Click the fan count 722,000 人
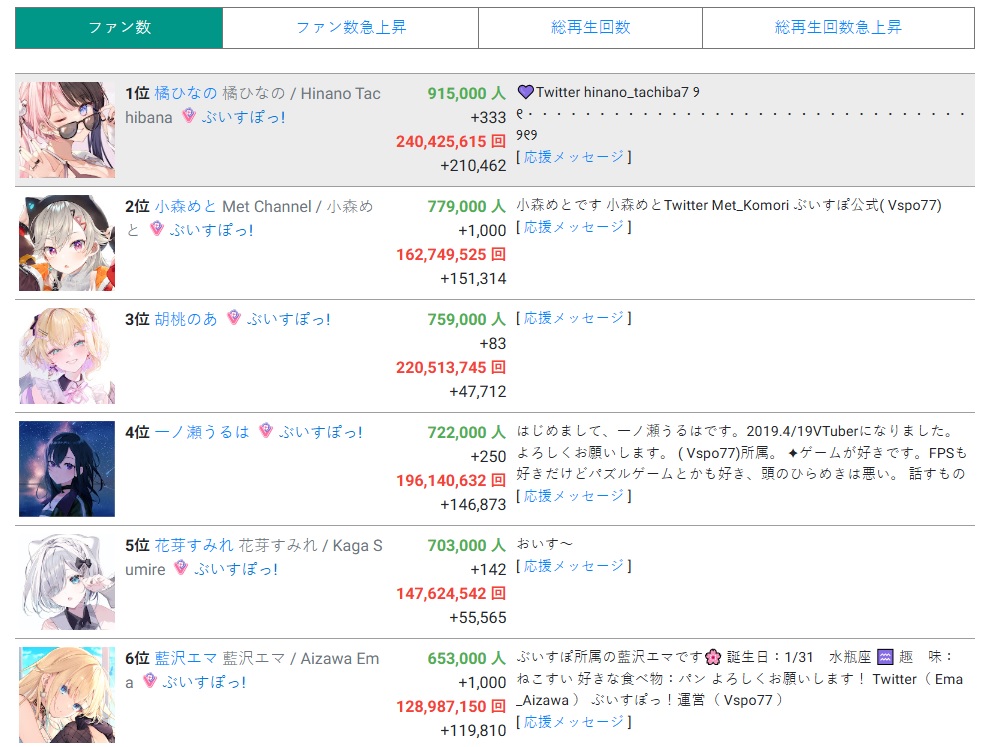 click(x=466, y=432)
